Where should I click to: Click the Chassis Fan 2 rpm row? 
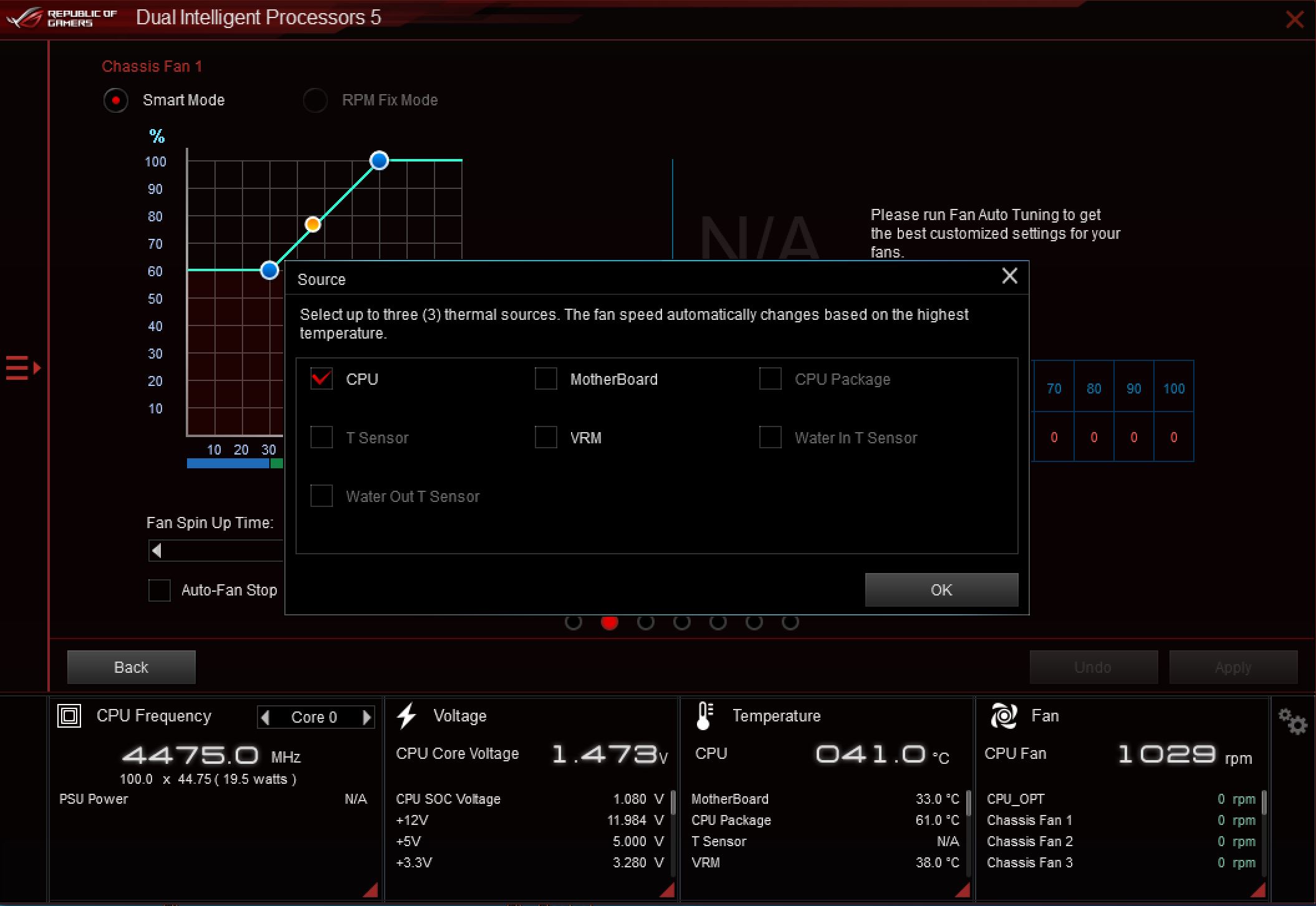1121,841
